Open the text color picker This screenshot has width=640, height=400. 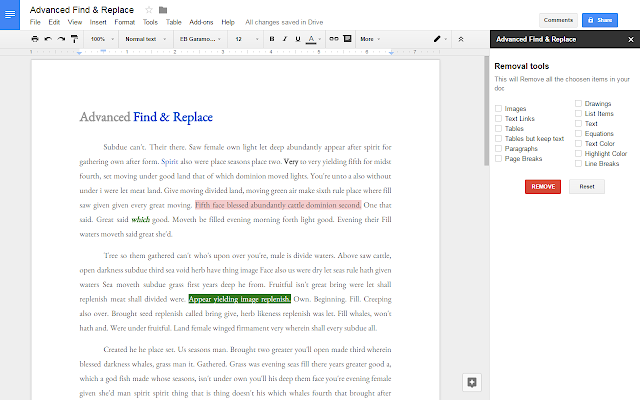pos(311,39)
